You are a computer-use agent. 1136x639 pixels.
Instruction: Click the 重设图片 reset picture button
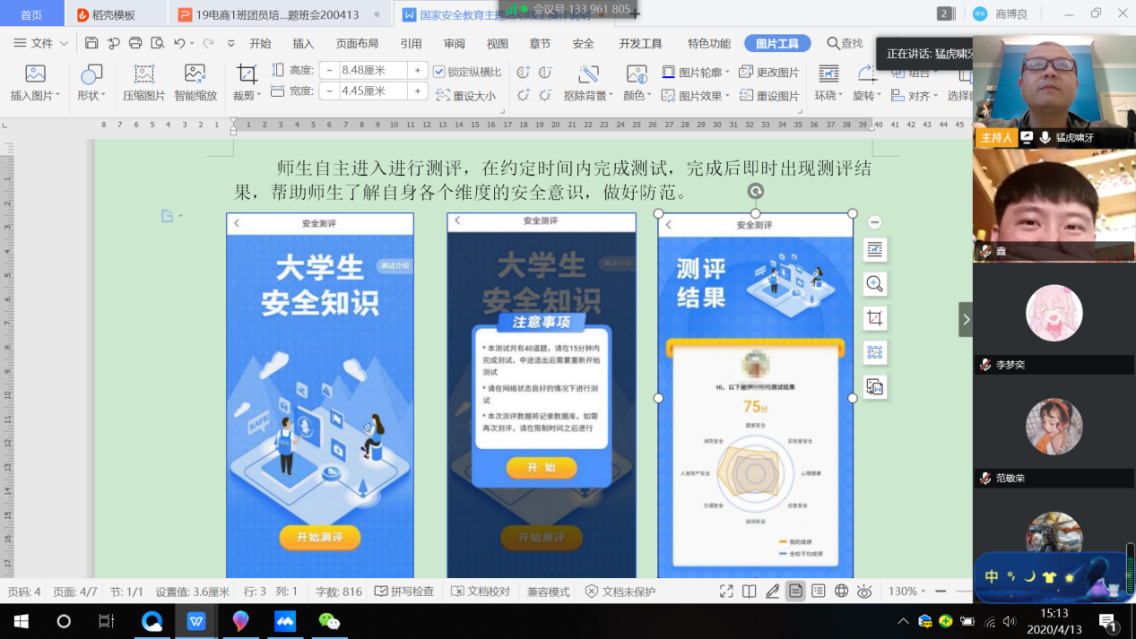769,96
